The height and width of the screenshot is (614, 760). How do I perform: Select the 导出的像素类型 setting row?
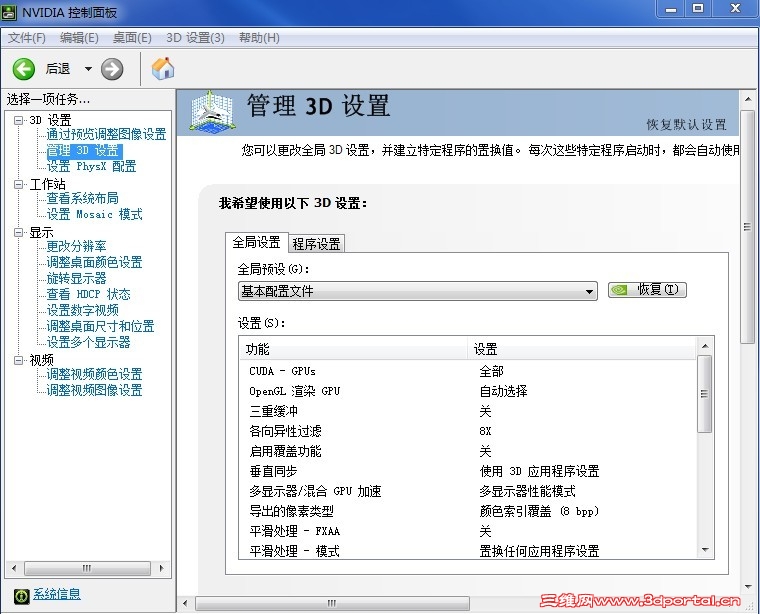[x=468, y=511]
